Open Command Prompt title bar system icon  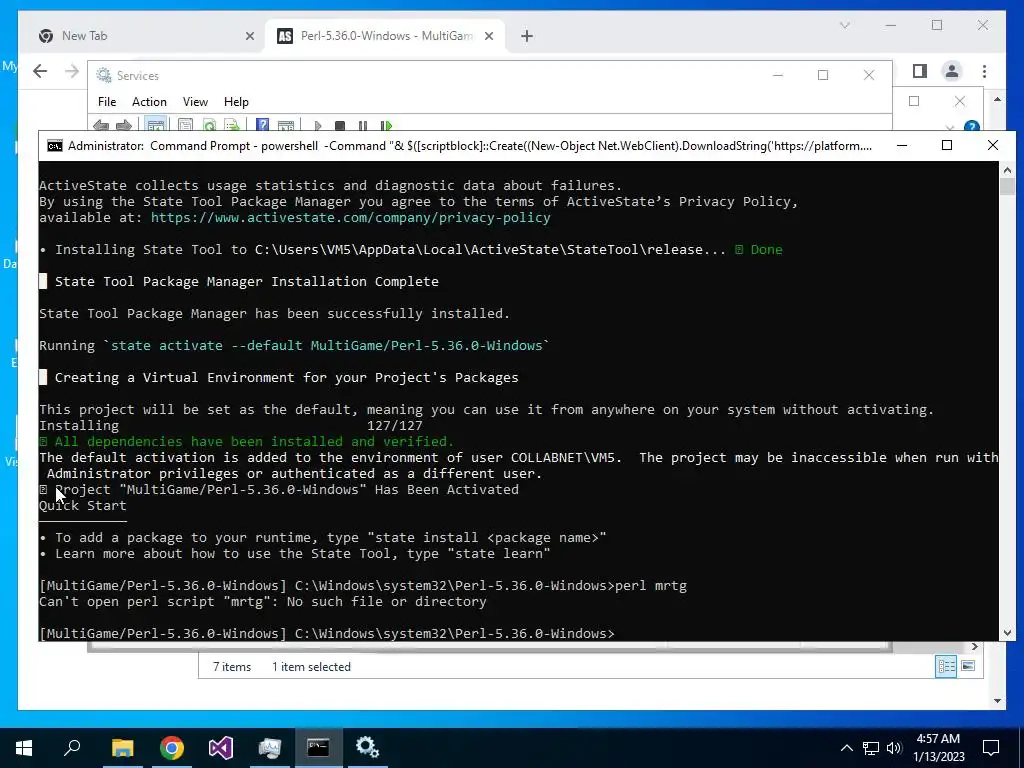coord(55,146)
